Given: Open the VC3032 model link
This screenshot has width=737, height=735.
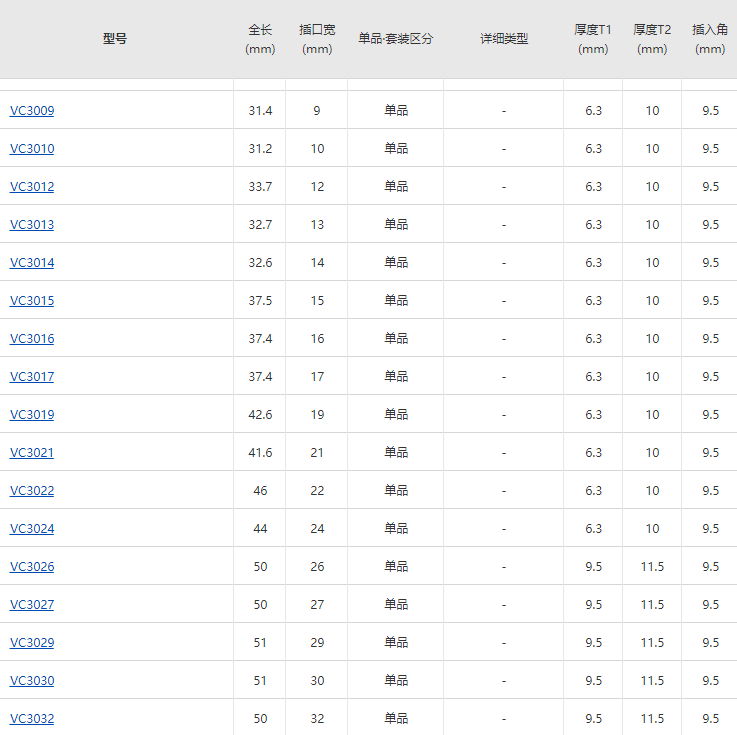Looking at the screenshot, I should (x=32, y=719).
